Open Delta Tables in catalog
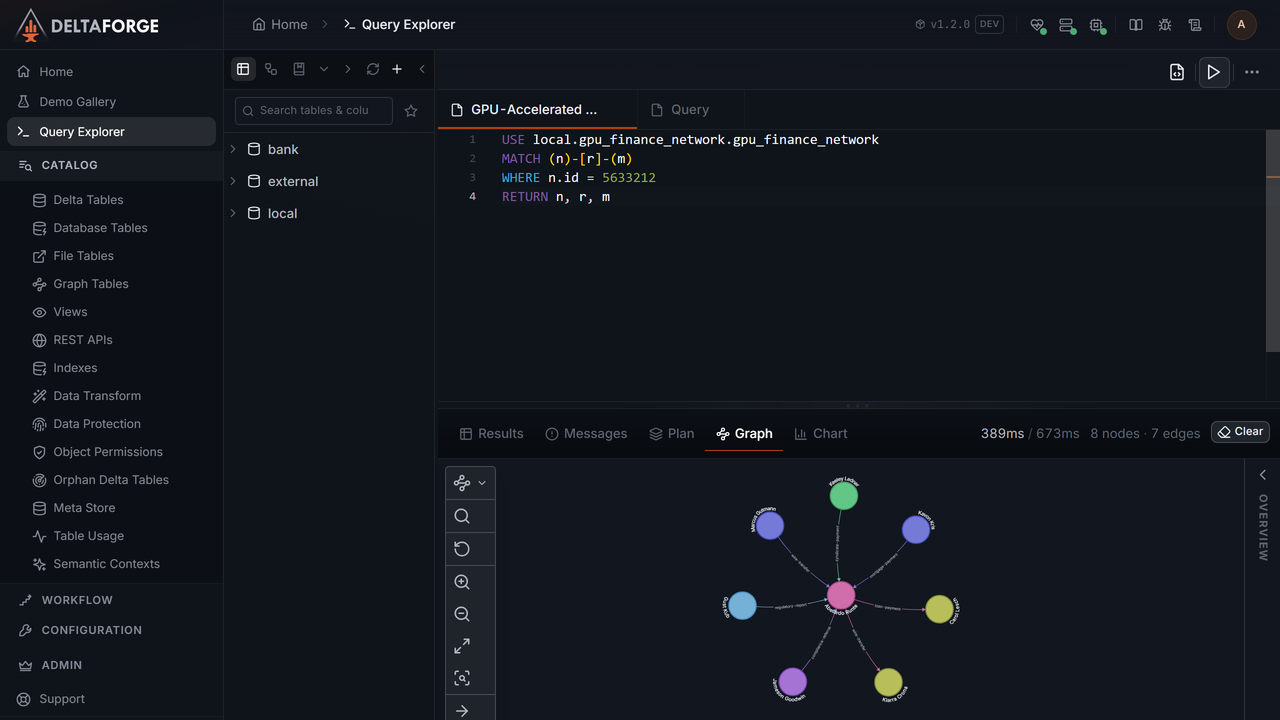This screenshot has width=1280, height=720. pyautogui.click(x=88, y=200)
